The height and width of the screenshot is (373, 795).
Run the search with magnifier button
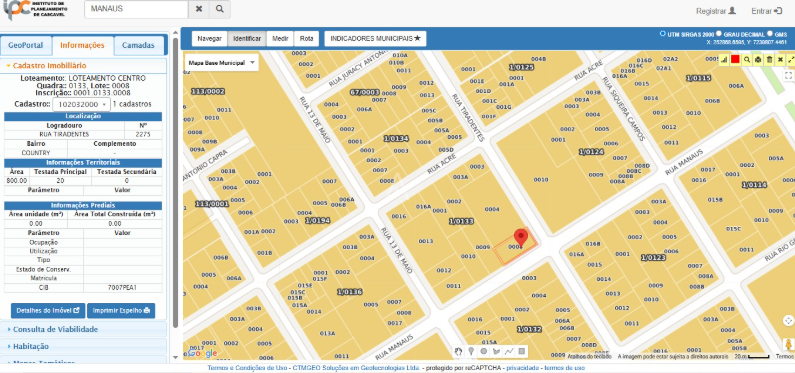tap(219, 9)
